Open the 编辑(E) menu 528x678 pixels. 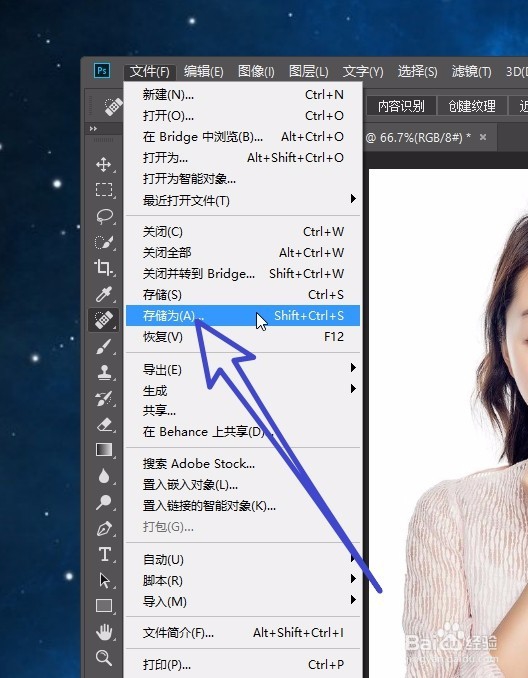203,71
